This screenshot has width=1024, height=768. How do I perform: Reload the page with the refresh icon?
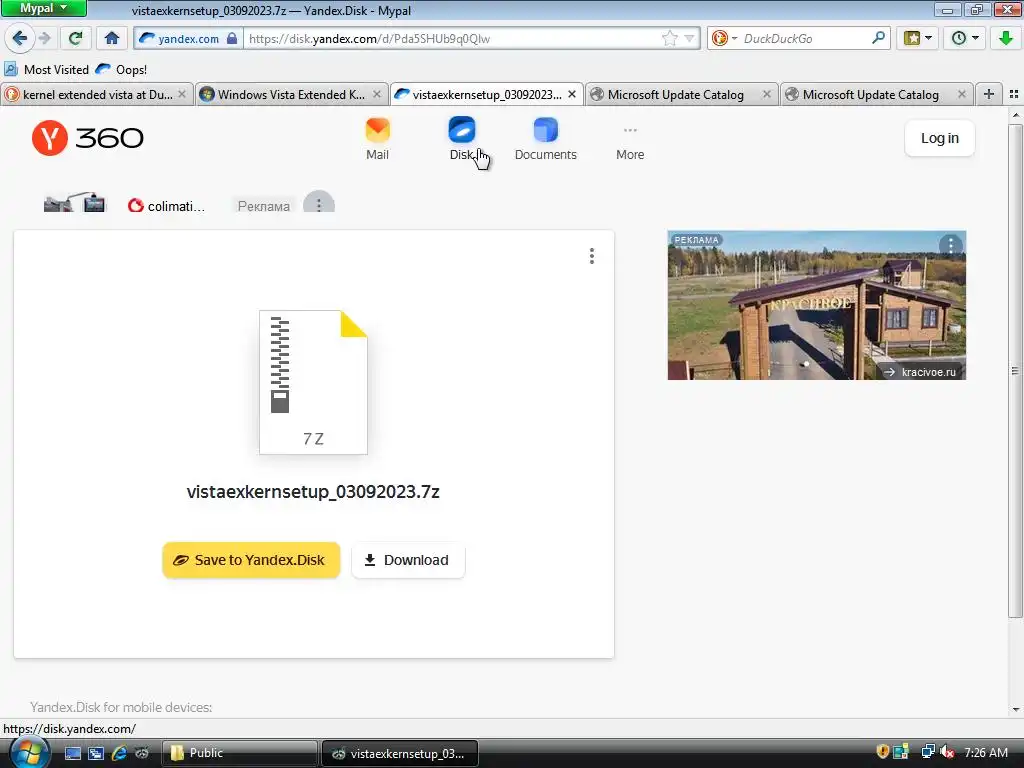76,39
